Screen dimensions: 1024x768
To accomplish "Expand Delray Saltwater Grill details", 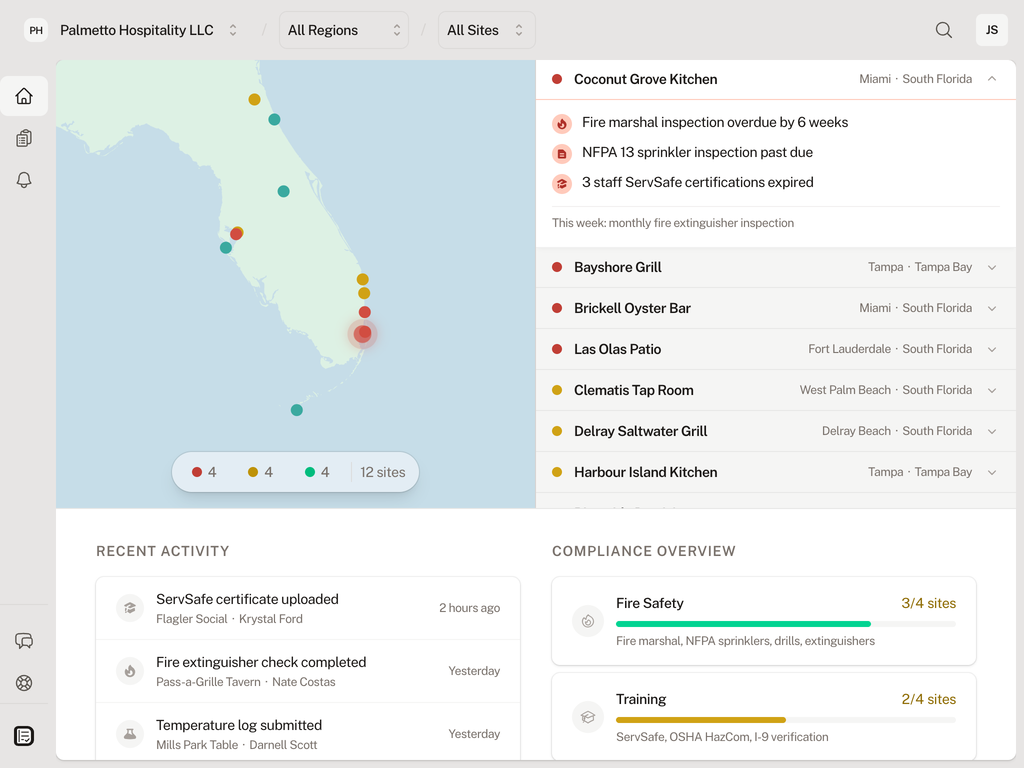I will pos(992,431).
